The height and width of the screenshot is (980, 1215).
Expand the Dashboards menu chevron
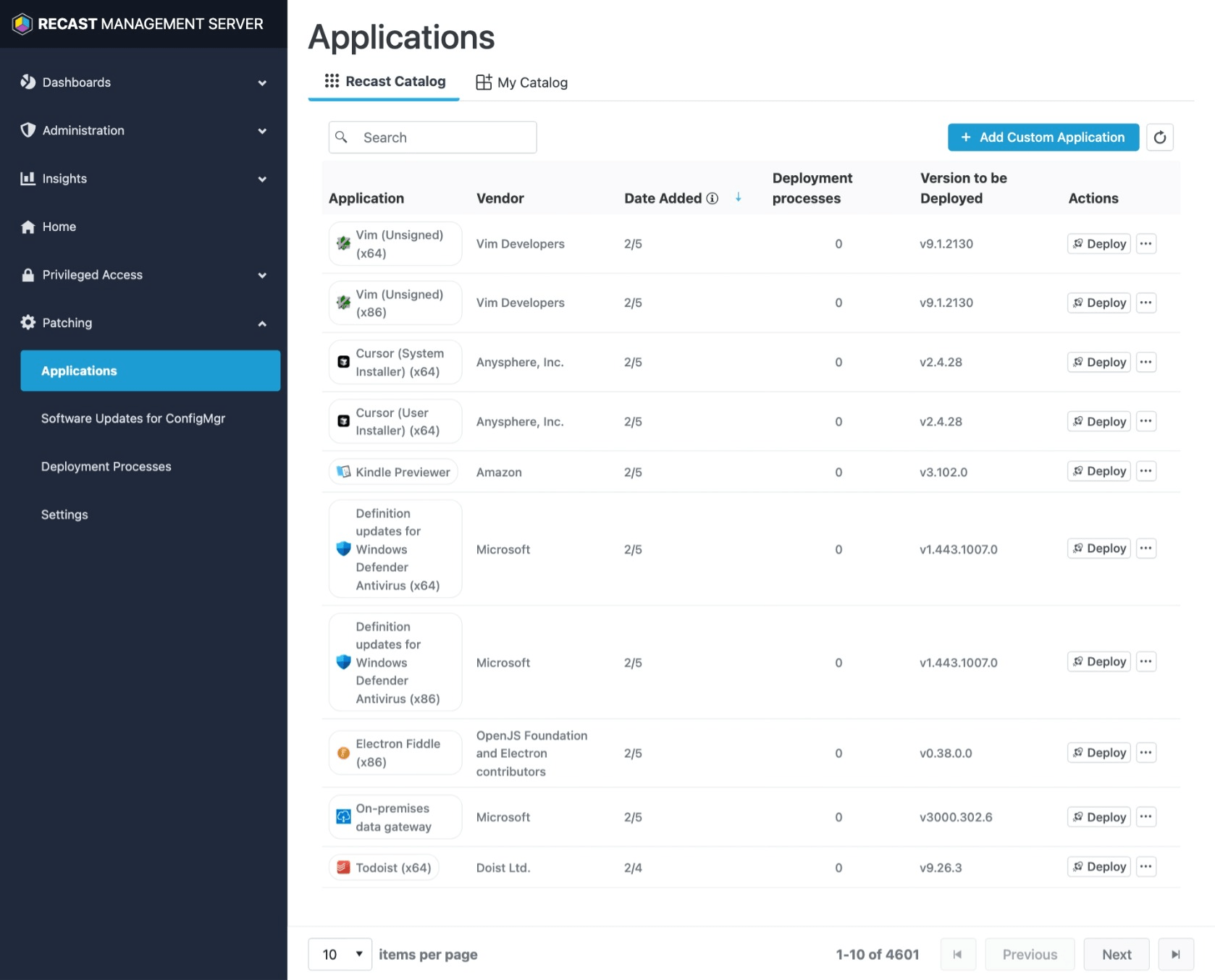pos(262,83)
